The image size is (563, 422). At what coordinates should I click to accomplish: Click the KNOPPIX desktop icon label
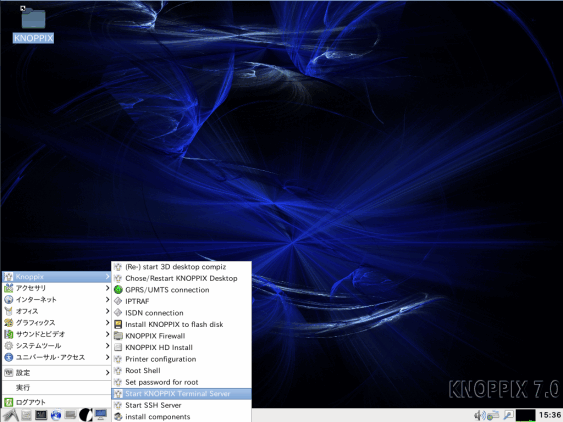(x=33, y=38)
